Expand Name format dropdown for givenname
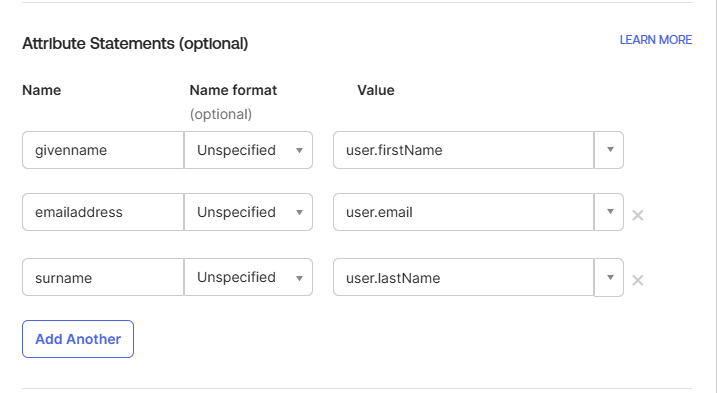Viewport: 717px width, 393px height. coord(248,150)
